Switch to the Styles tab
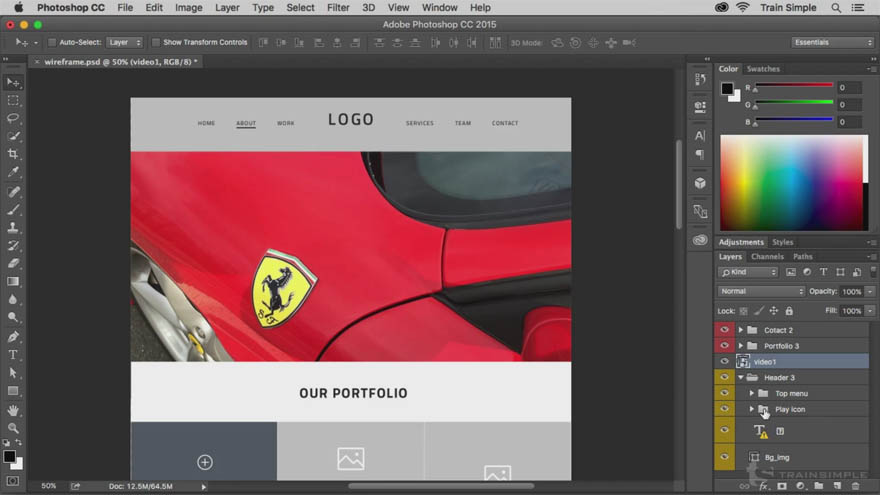Screen dimensions: 880x495 (782, 242)
